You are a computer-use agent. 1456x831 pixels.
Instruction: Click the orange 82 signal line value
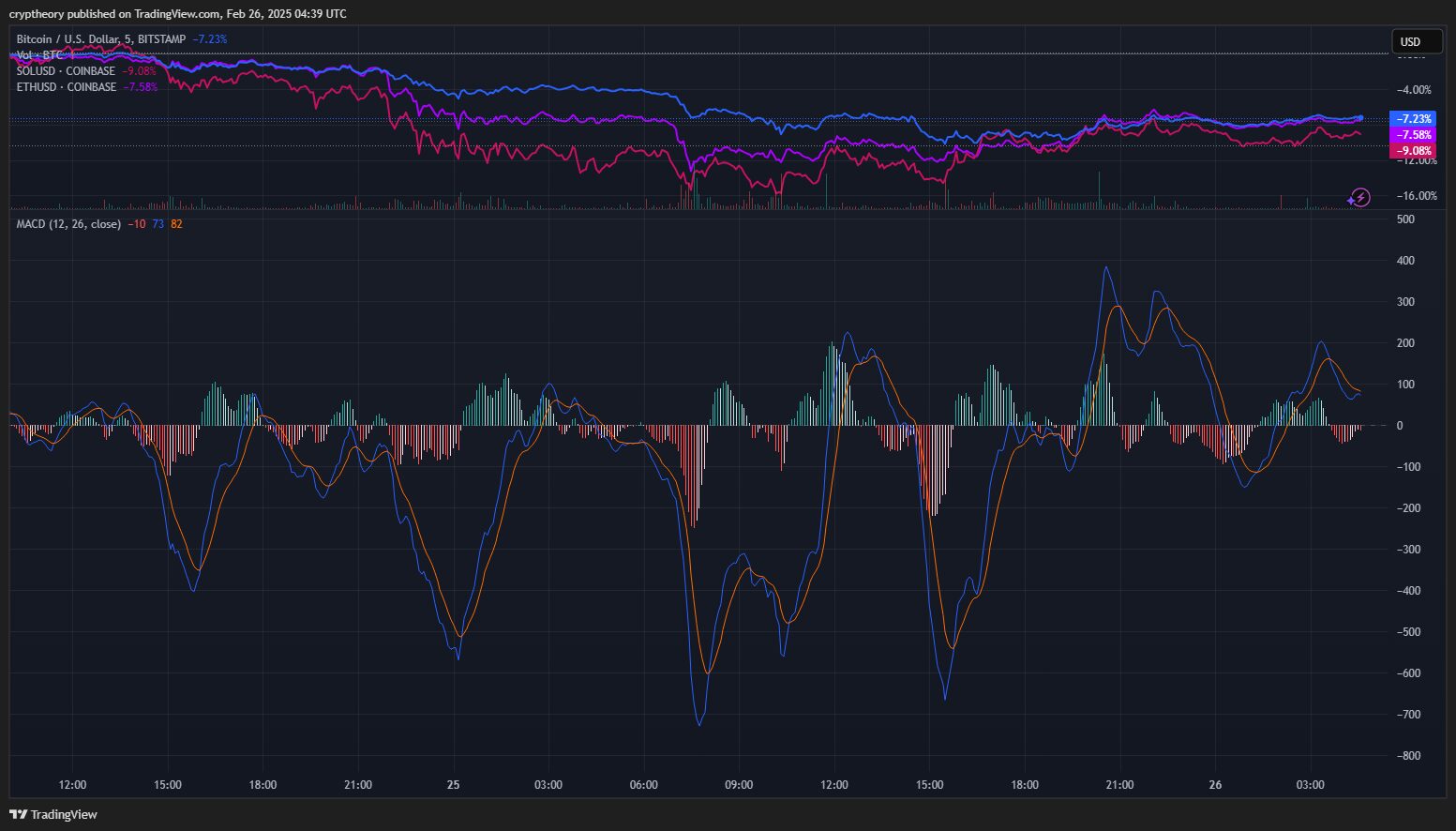pyautogui.click(x=176, y=224)
